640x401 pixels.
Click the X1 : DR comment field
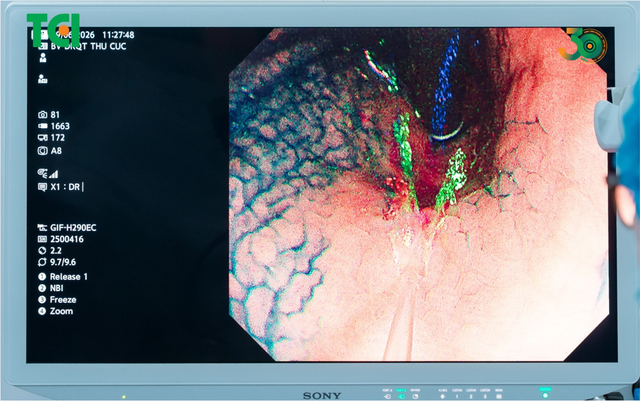pos(65,187)
